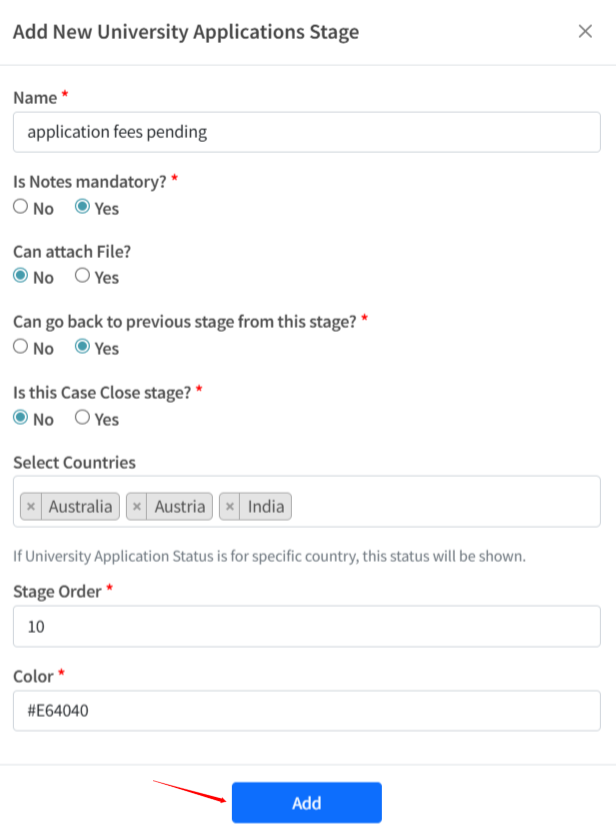Remove the India country tag

coord(231,507)
